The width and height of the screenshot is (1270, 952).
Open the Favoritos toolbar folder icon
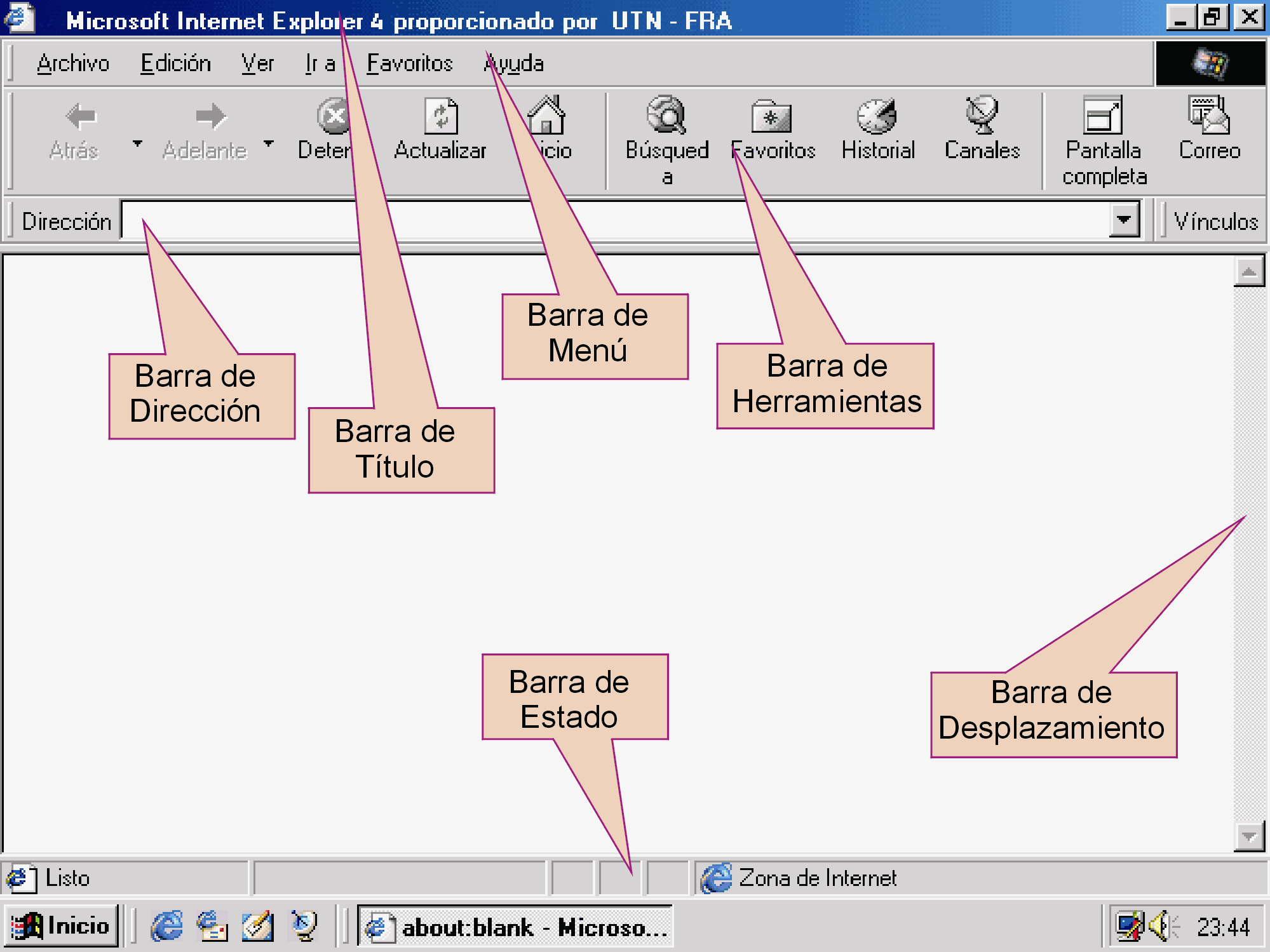(771, 117)
